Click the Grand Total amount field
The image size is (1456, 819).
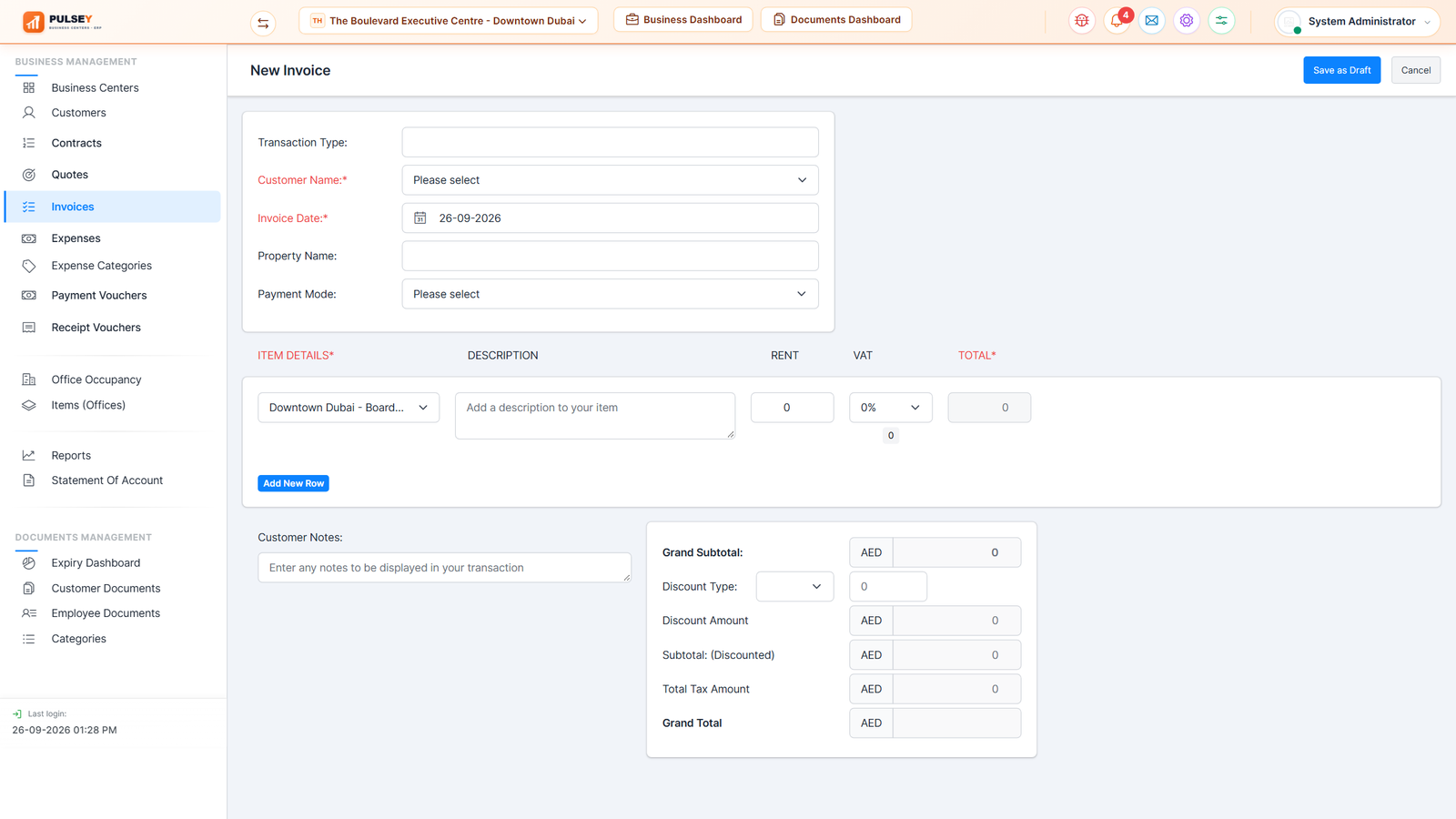pyautogui.click(x=956, y=723)
